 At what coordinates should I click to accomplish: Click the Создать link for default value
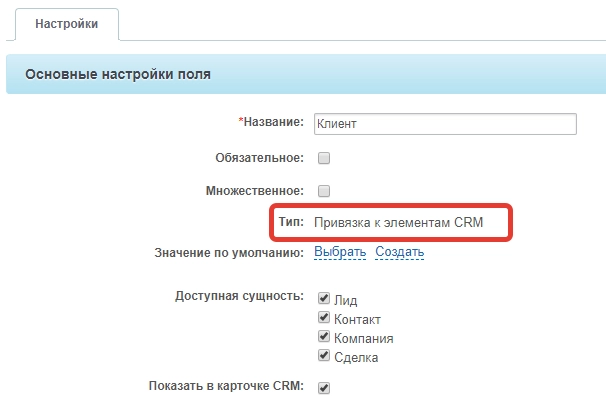[x=400, y=252]
